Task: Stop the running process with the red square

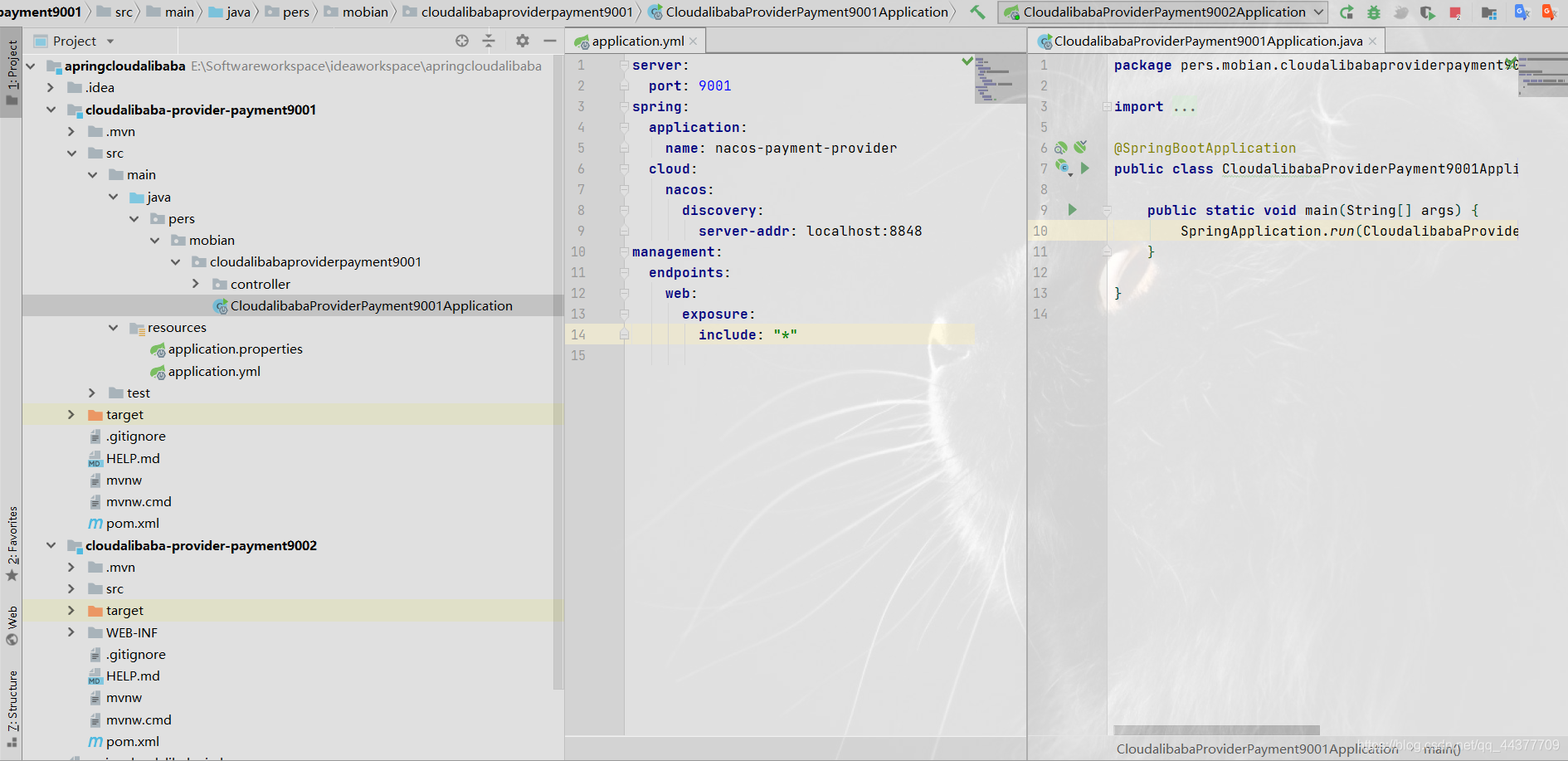Action: point(1454,12)
